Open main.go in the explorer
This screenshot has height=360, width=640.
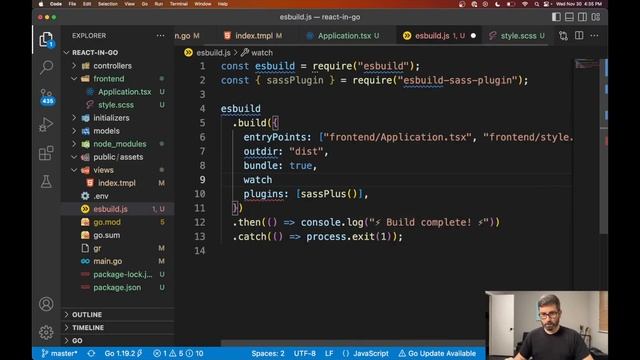(107, 262)
